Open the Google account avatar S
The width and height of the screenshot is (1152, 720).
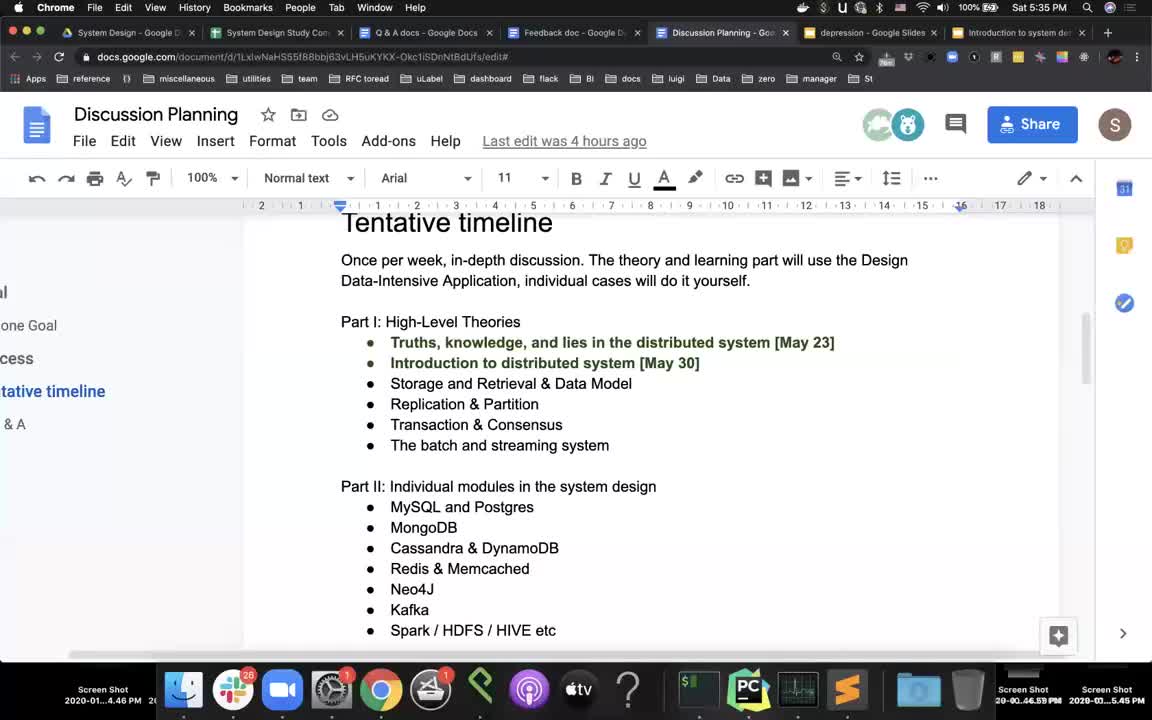coord(1115,125)
